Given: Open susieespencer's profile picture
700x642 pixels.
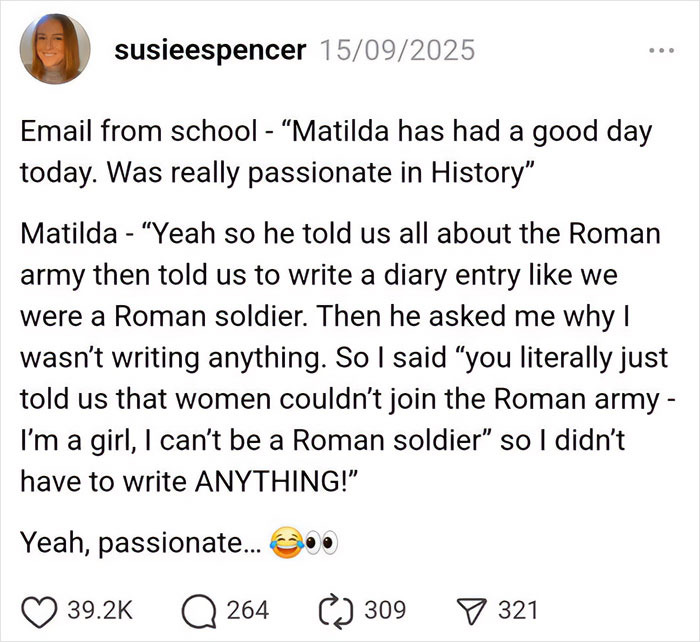Looking at the screenshot, I should (x=57, y=49).
